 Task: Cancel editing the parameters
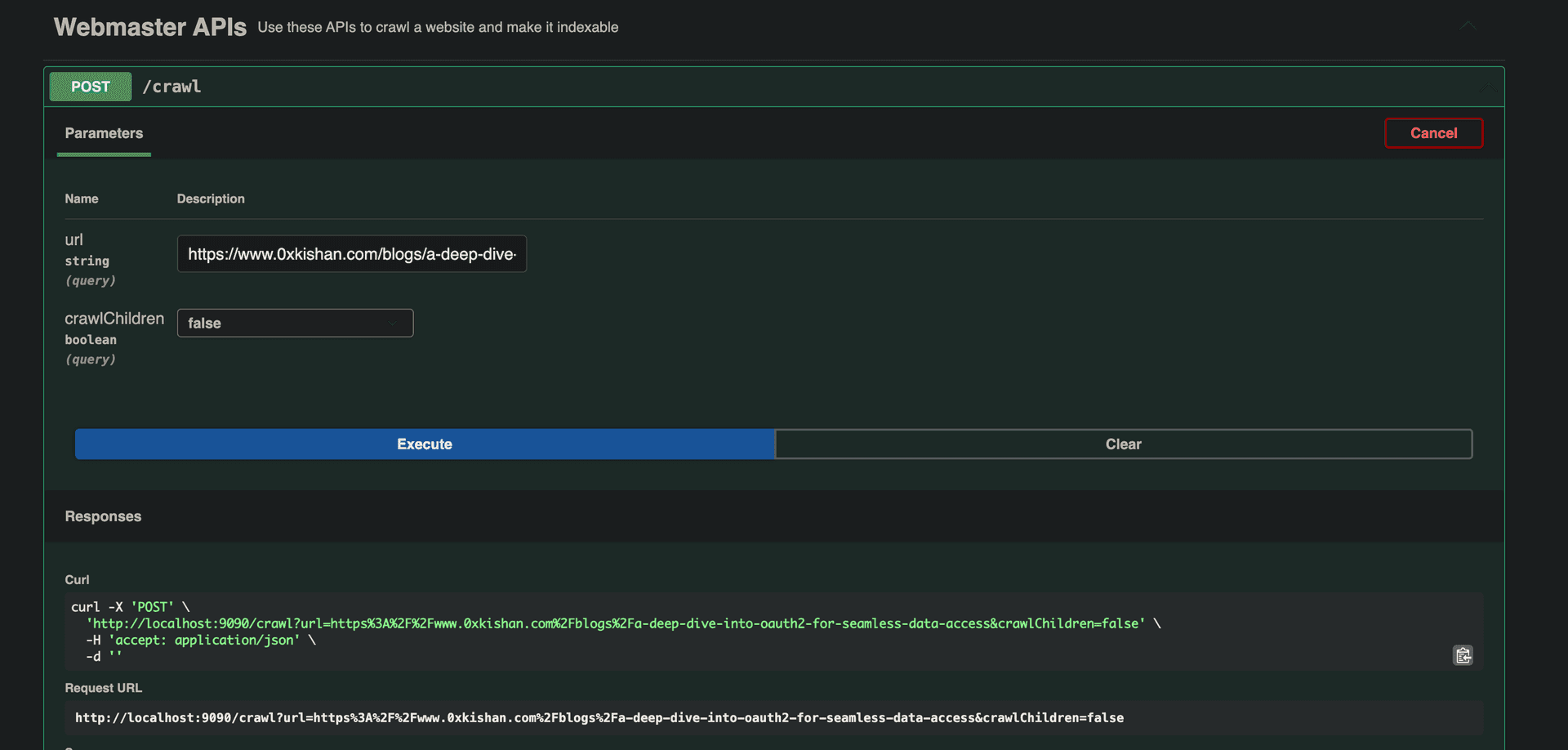(1433, 132)
